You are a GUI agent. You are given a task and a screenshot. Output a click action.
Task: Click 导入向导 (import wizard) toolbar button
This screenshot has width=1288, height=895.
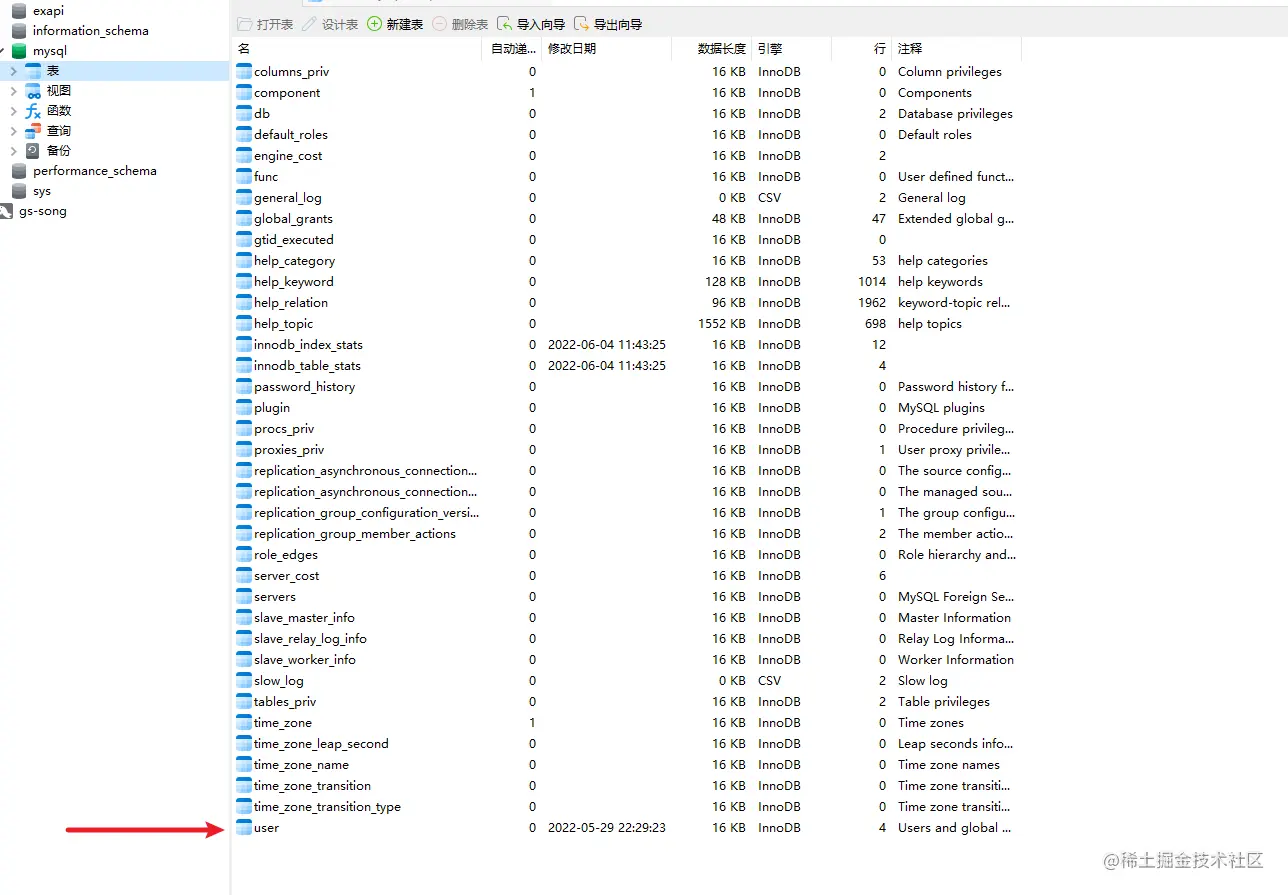click(x=531, y=24)
